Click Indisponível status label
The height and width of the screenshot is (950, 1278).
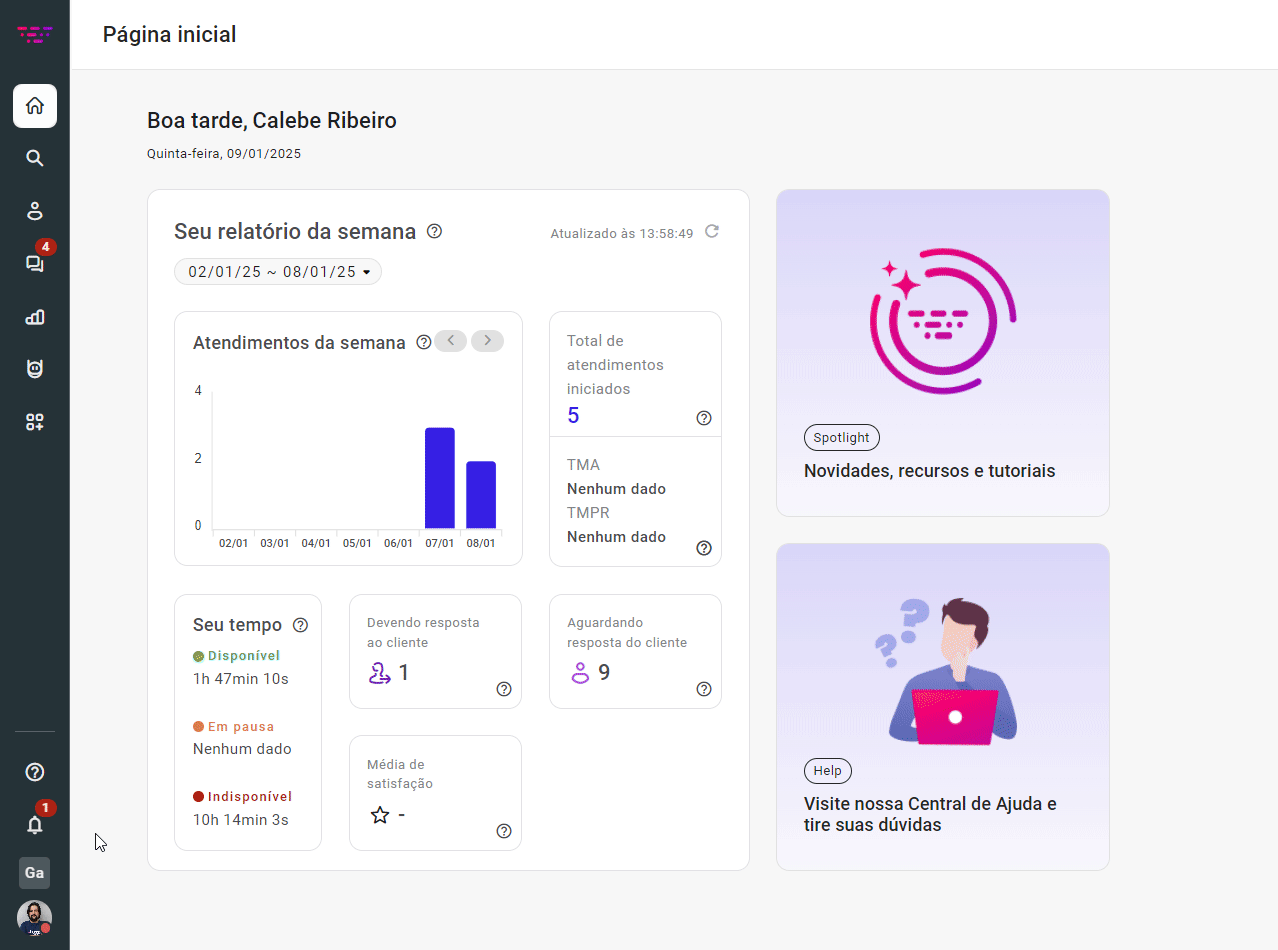[x=250, y=797]
